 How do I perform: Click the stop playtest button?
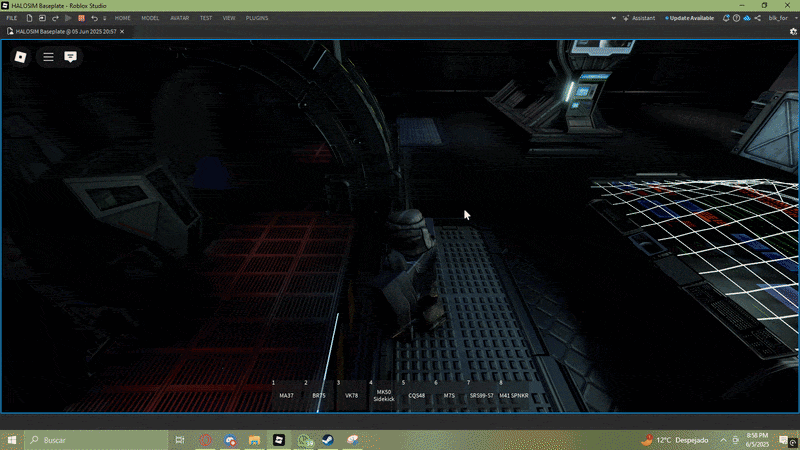80,18
